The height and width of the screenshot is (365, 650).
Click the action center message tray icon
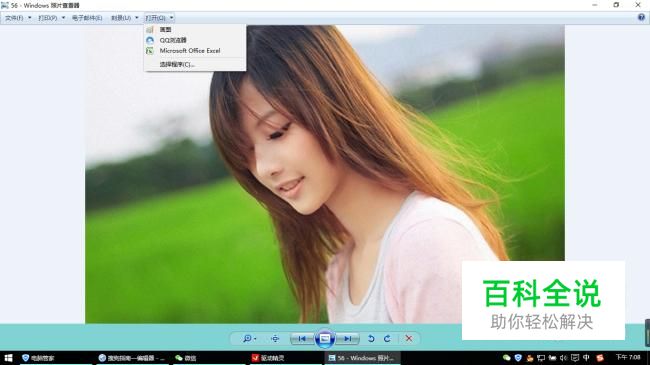[575, 358]
